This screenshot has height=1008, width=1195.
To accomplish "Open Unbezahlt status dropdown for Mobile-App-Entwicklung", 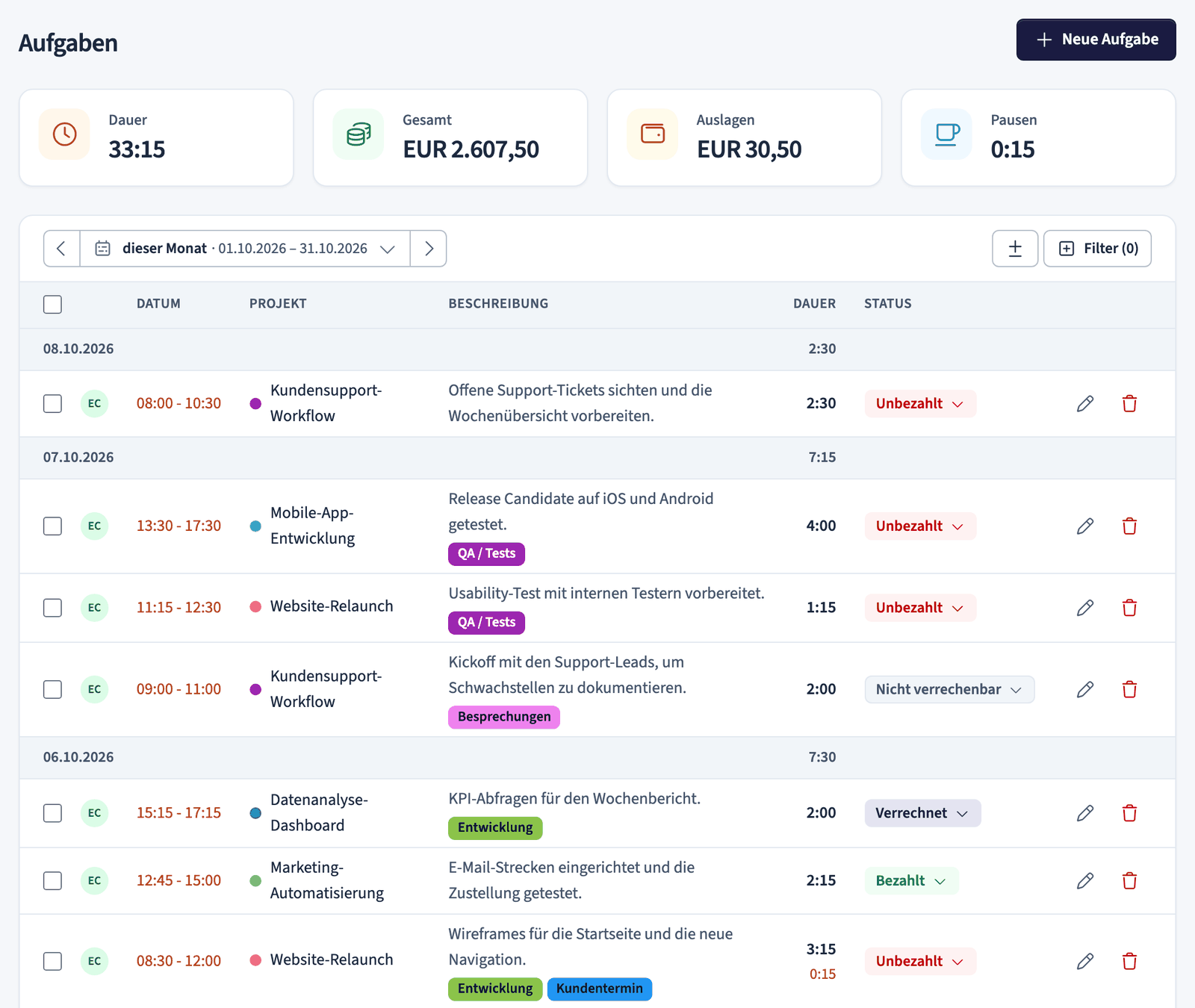I will (x=920, y=526).
